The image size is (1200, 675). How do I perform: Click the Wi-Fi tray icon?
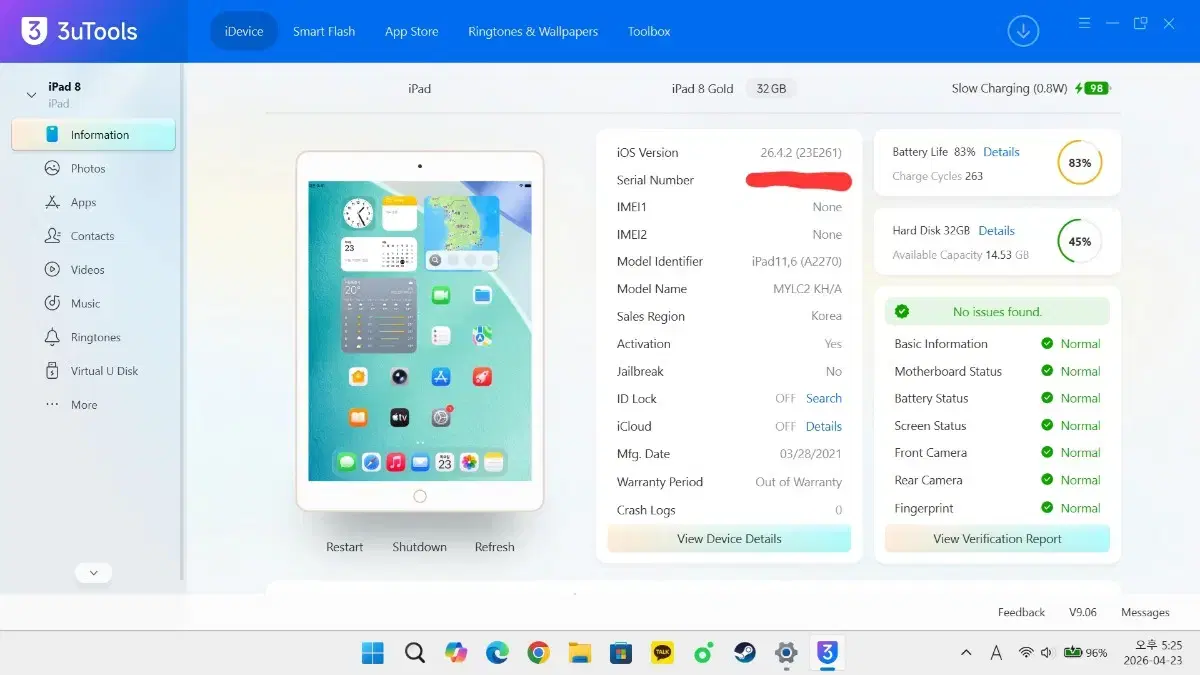tap(1026, 653)
